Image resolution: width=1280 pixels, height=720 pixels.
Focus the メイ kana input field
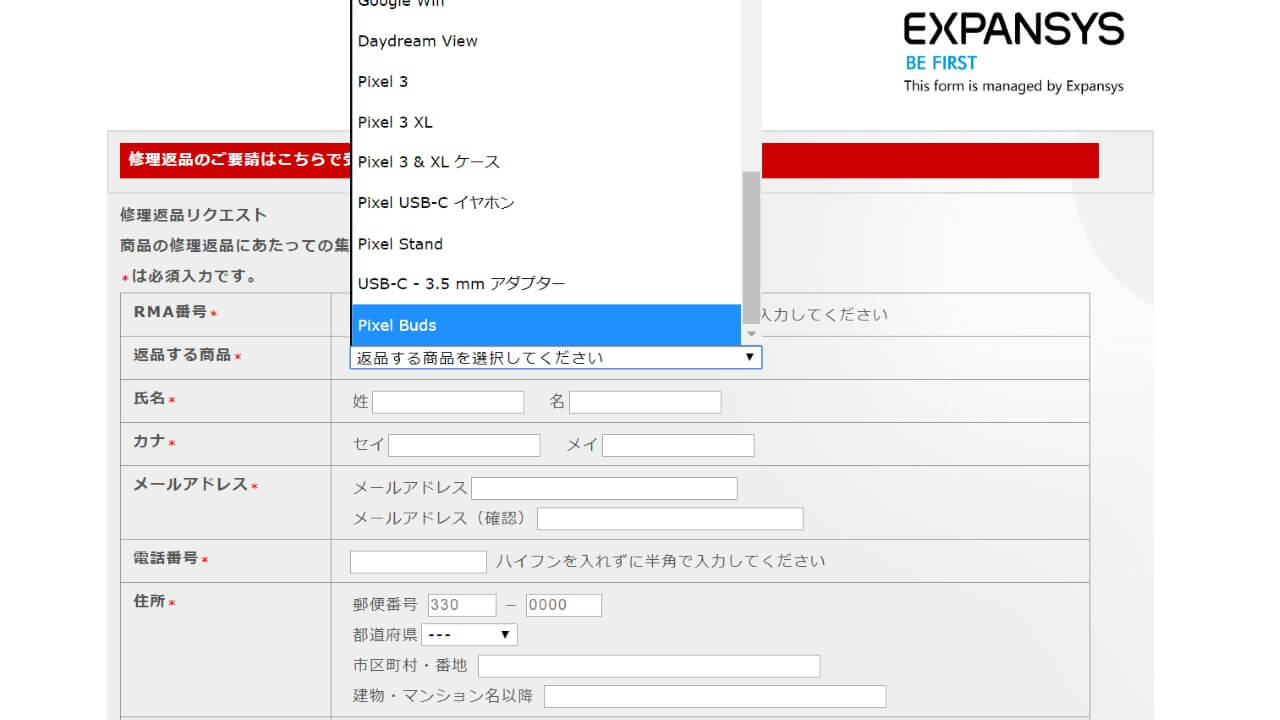pyautogui.click(x=678, y=445)
